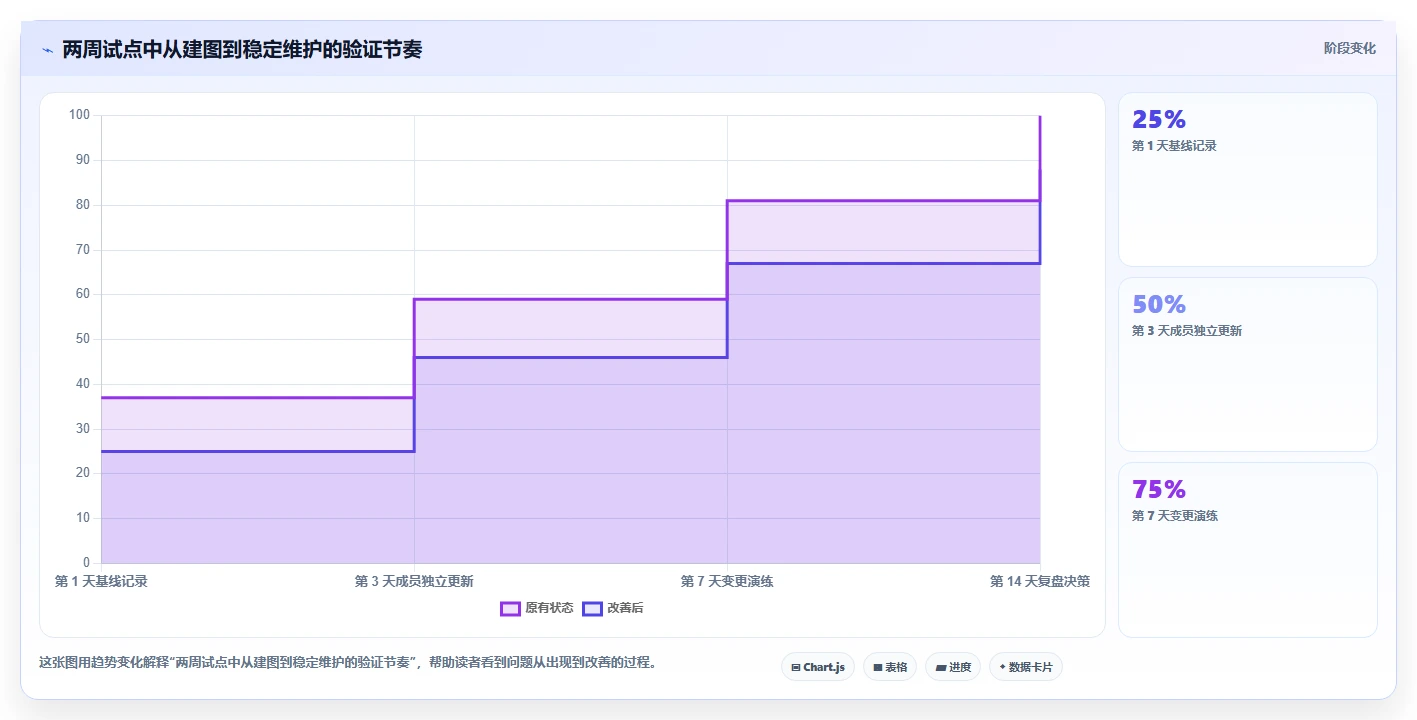
Task: Click the y-axis value 100
Action: click(79, 115)
